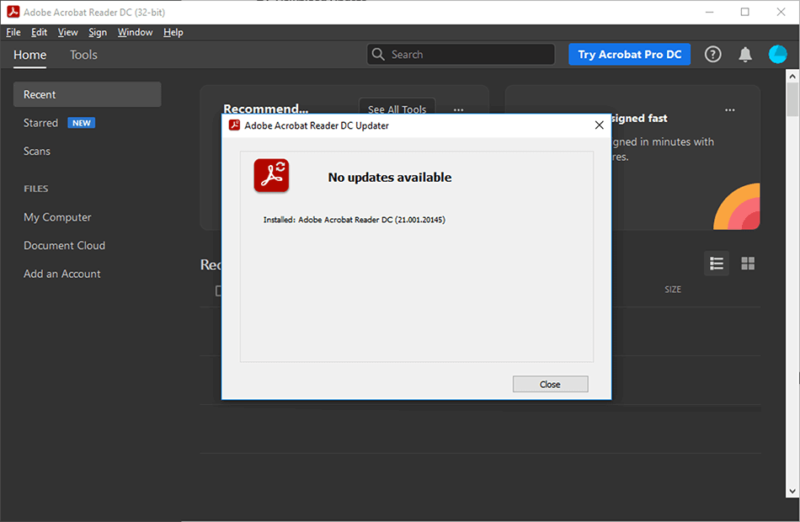Click the Acrobat icon in main title bar
This screenshot has width=800, height=522.
[x=13, y=12]
